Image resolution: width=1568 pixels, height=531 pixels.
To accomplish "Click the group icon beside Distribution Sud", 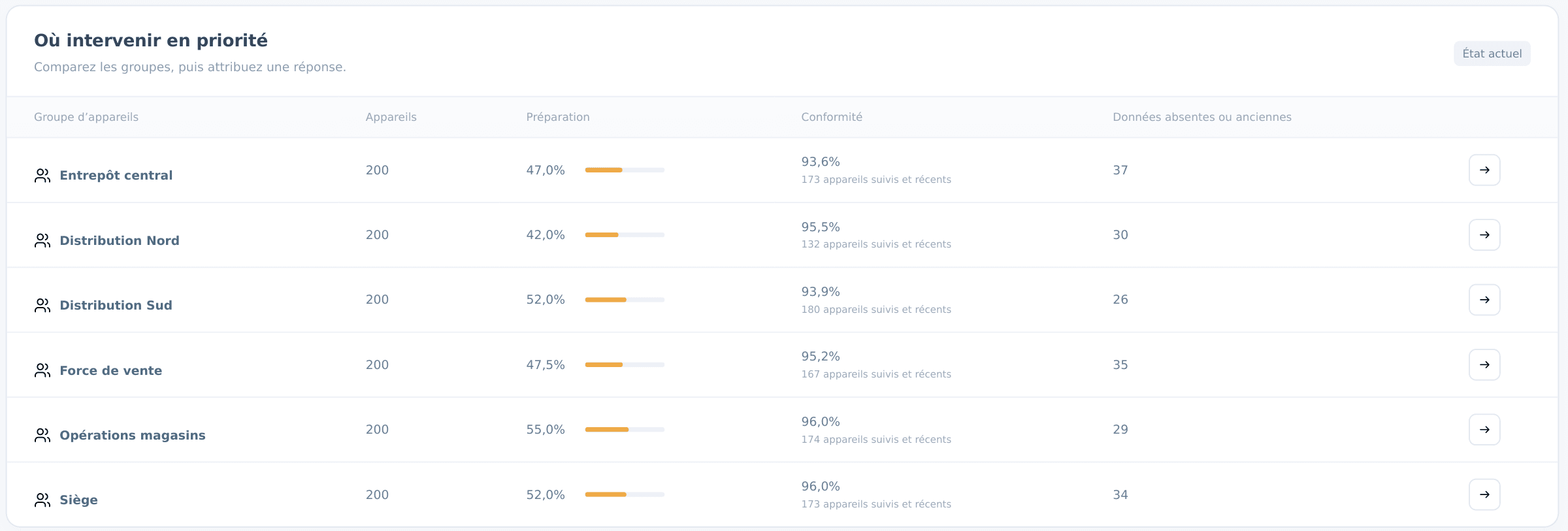I will click(42, 306).
